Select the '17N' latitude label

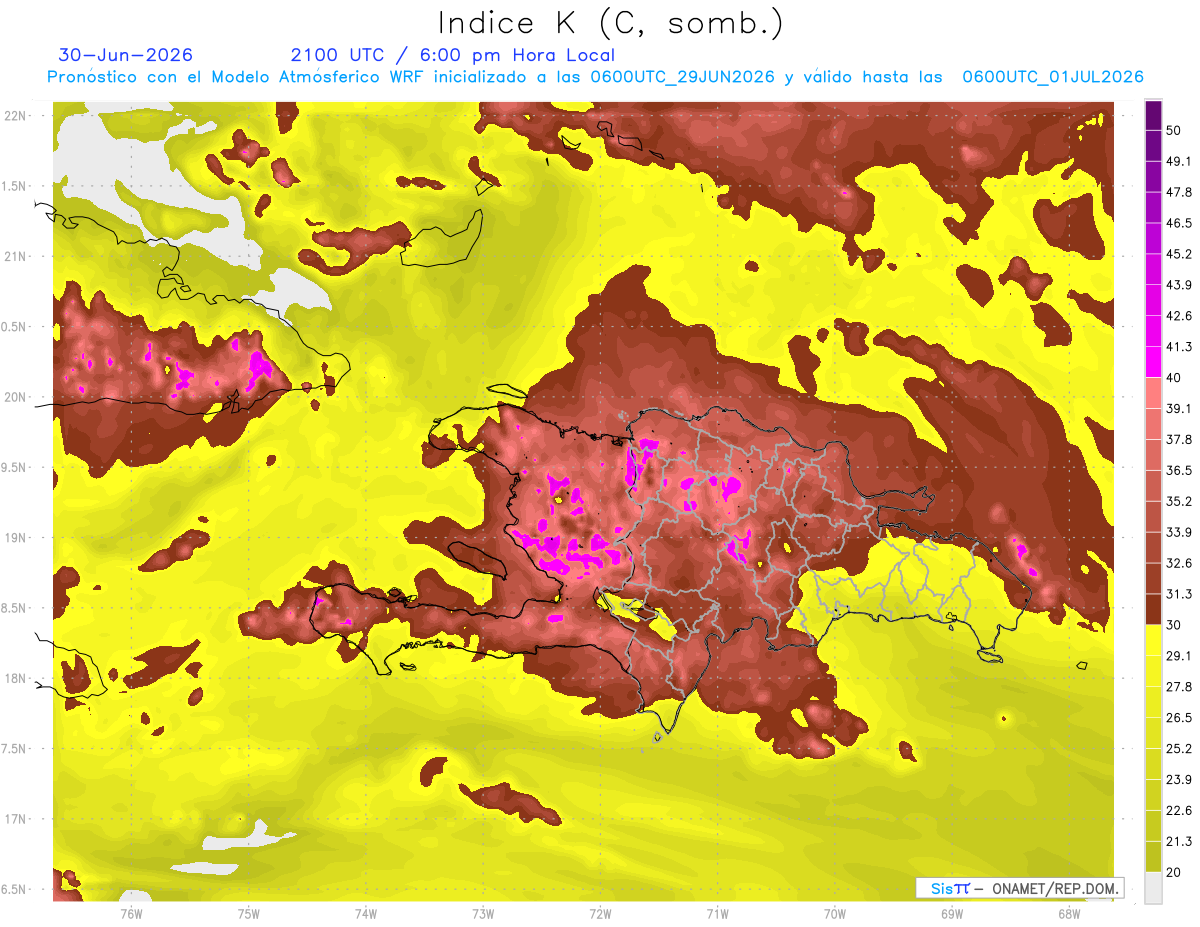14,819
